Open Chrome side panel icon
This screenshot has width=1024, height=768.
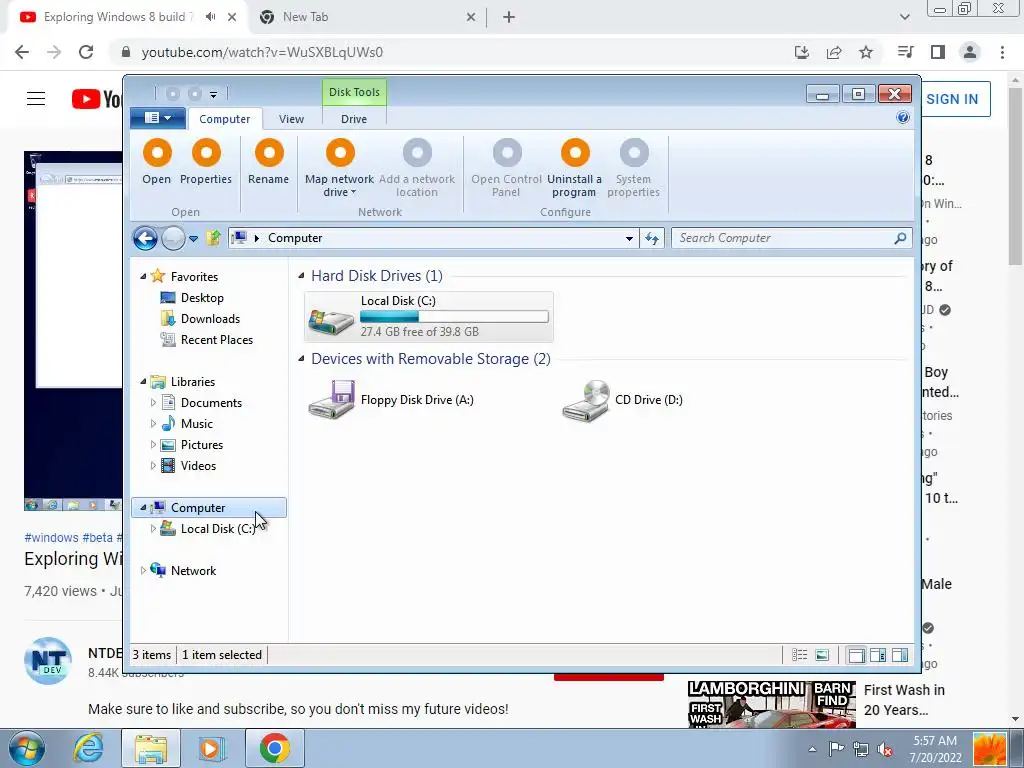coord(938,52)
